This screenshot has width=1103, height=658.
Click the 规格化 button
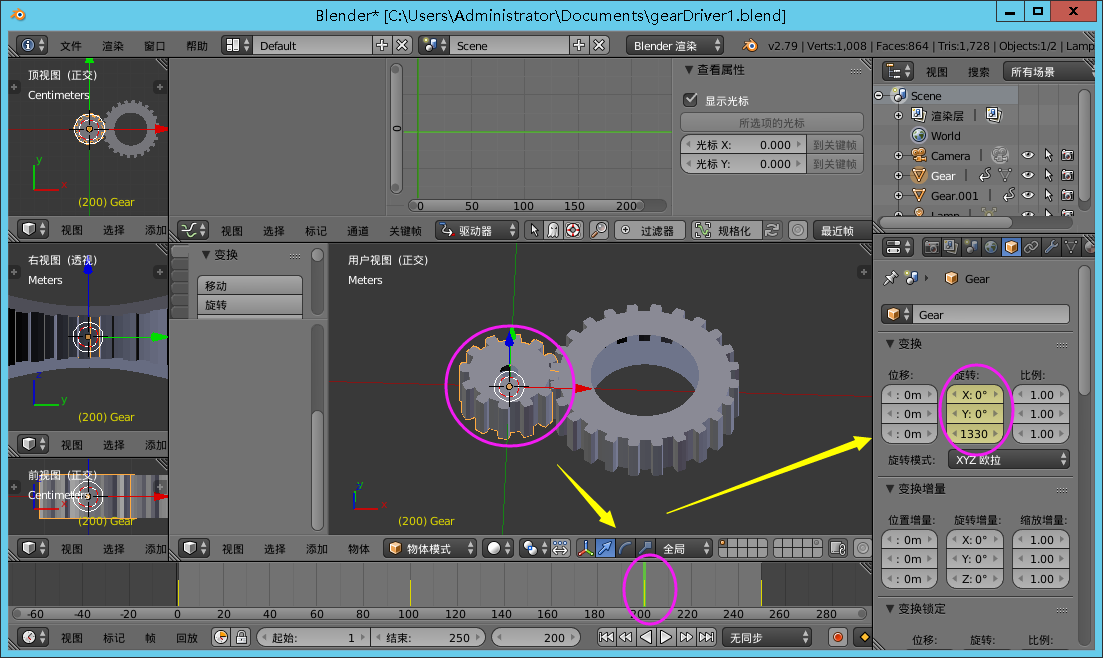click(x=725, y=230)
